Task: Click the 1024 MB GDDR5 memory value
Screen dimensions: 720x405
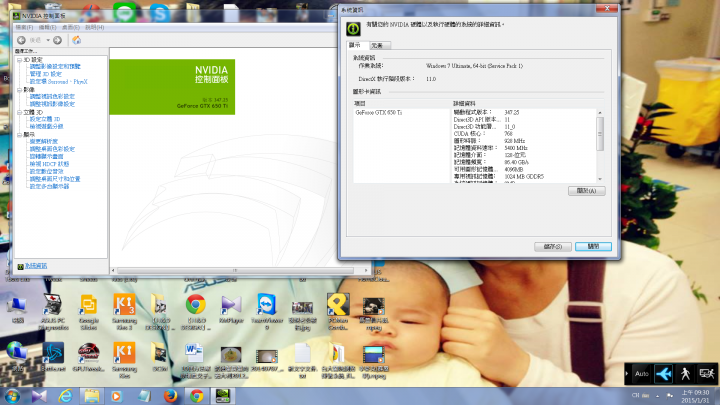Action: [x=524, y=176]
